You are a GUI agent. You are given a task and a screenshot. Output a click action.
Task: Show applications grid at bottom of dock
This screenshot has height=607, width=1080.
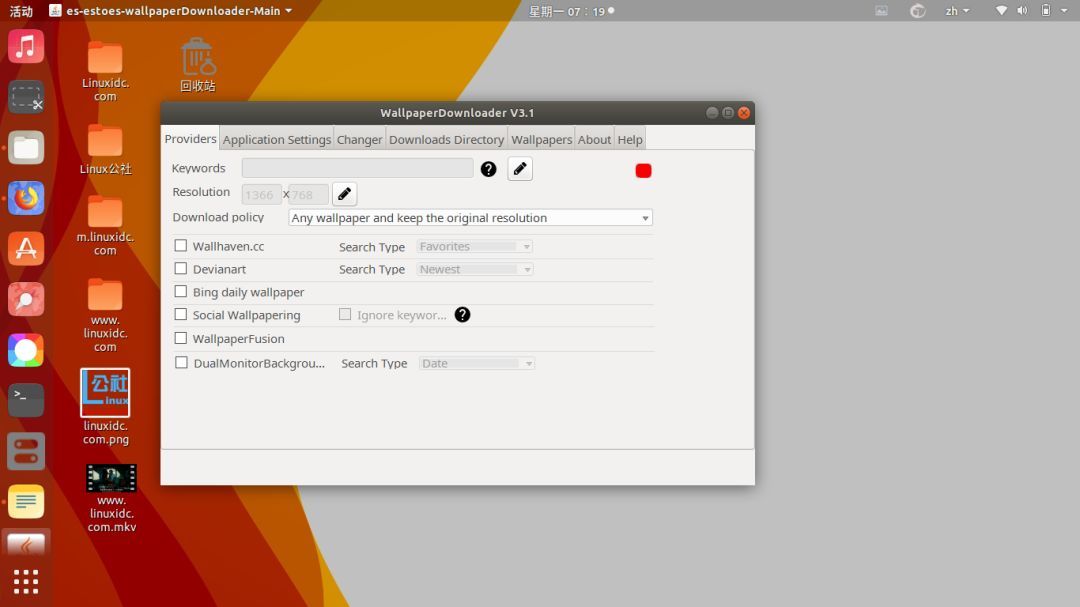26,582
